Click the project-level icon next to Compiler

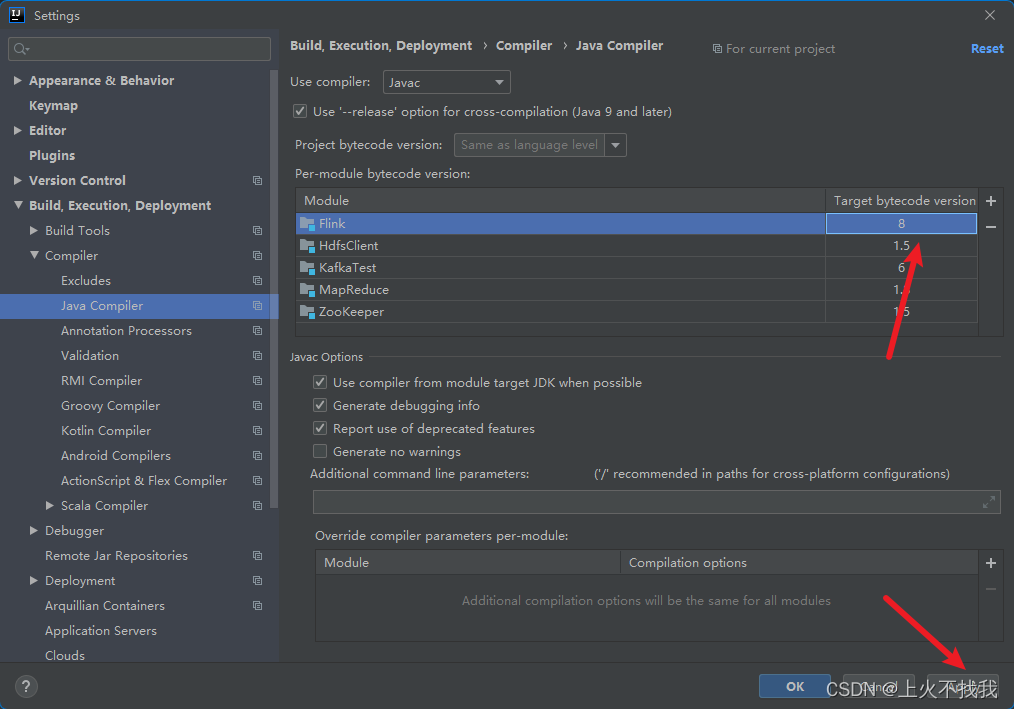tap(257, 256)
